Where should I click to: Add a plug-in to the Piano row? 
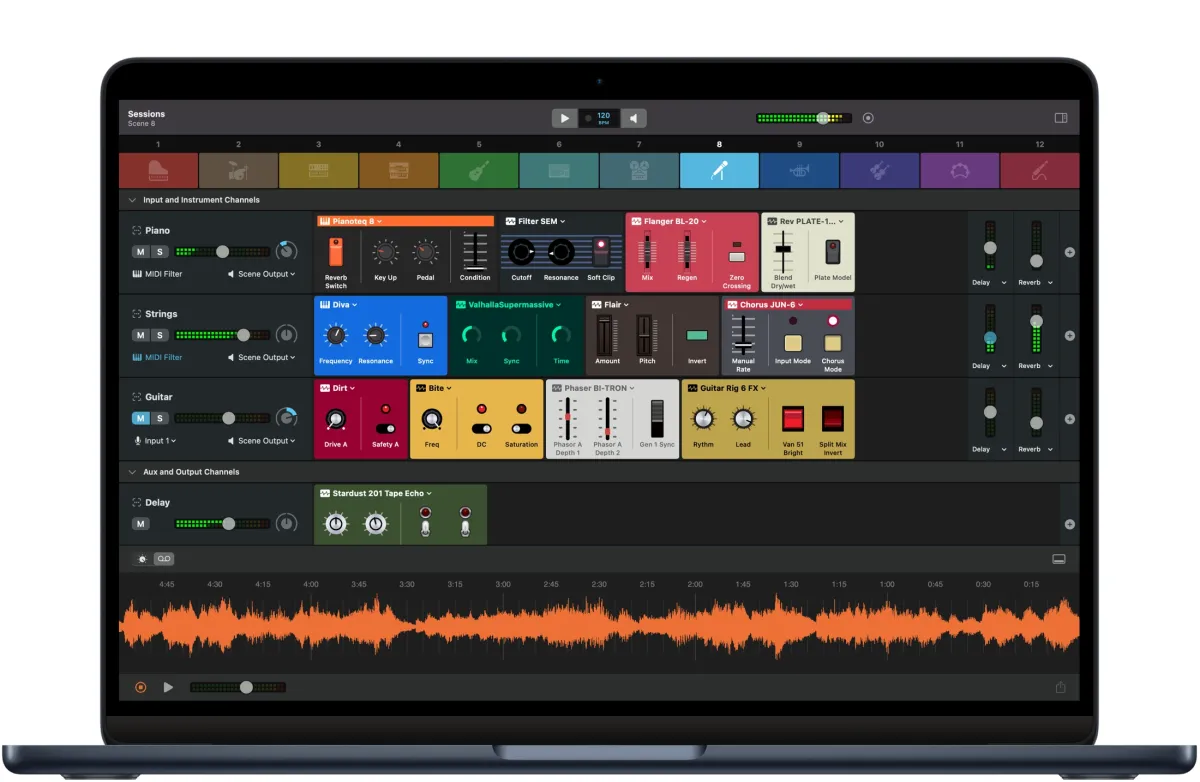(x=1069, y=252)
